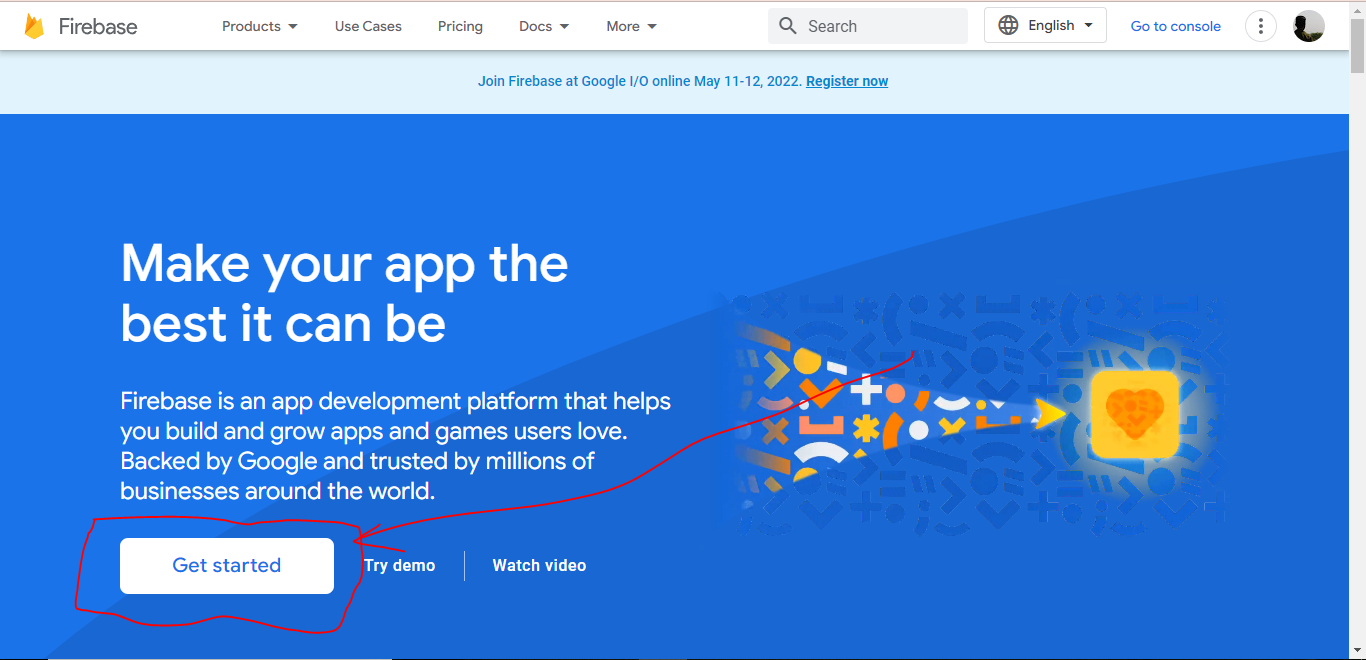Image resolution: width=1366 pixels, height=660 pixels.
Task: Click the scroll-down arrow on the scrollbar
Action: coord(1358,651)
